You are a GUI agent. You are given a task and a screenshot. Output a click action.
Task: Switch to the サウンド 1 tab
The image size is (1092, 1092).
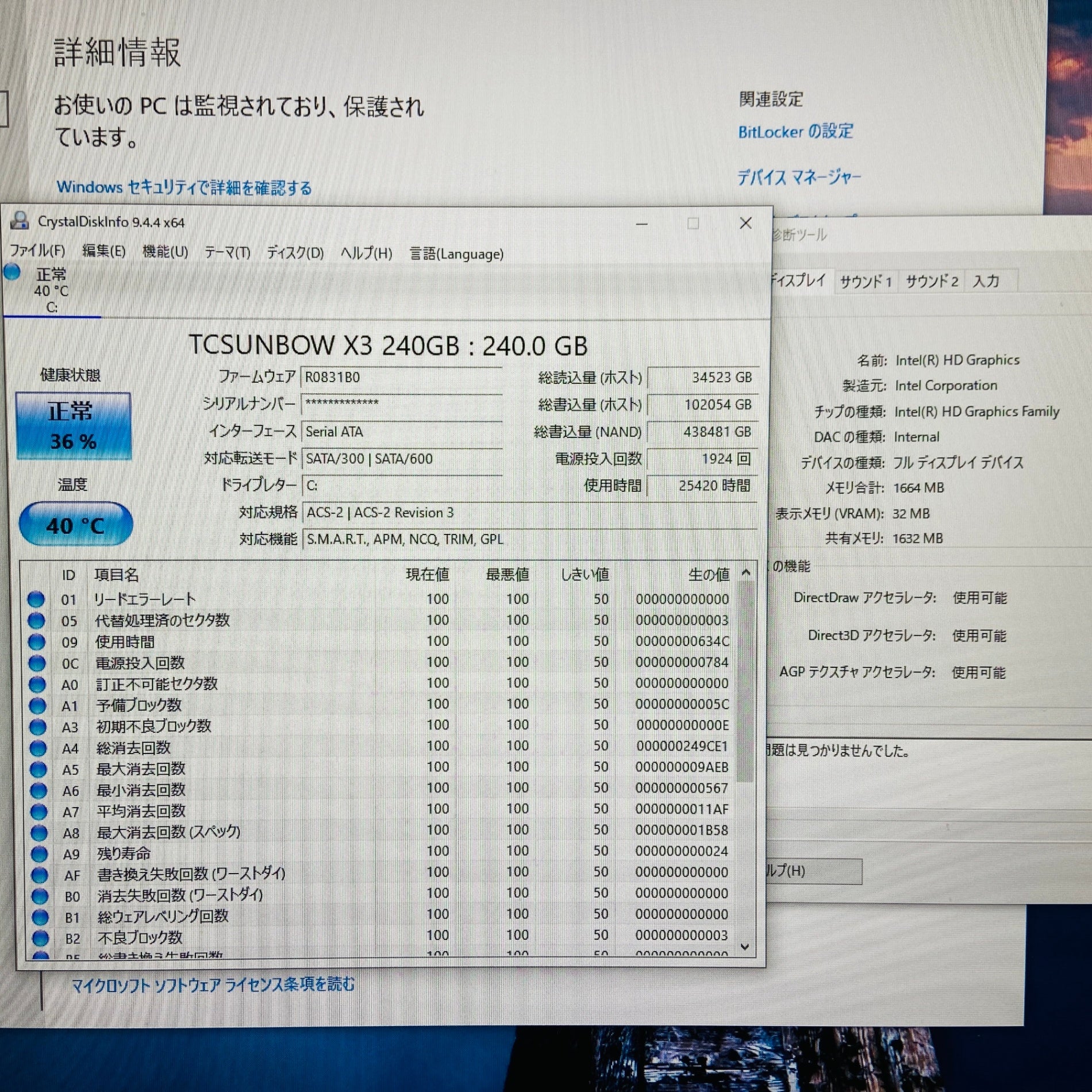coord(866,282)
